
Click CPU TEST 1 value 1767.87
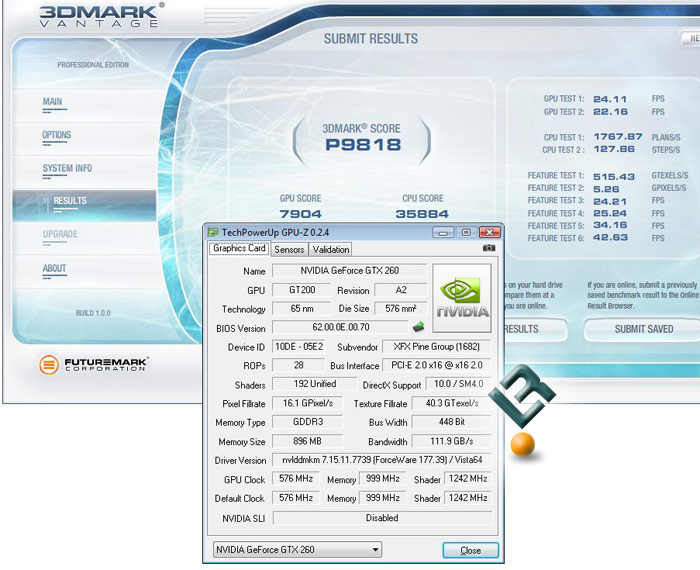click(x=618, y=137)
